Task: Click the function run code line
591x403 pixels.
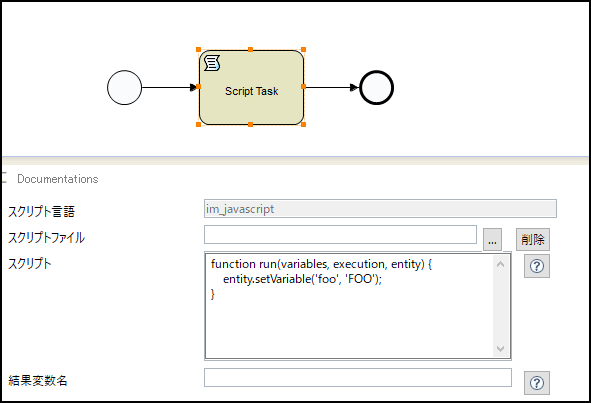Action: [322, 264]
